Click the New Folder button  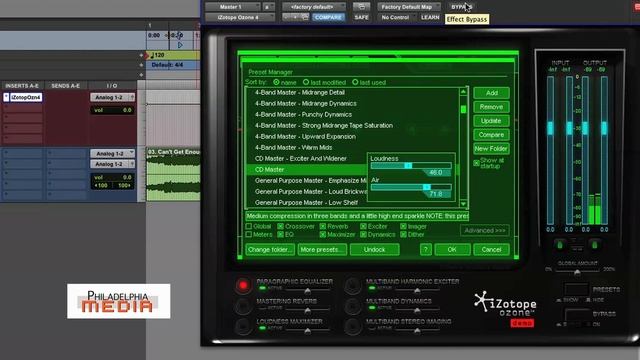(x=491, y=149)
